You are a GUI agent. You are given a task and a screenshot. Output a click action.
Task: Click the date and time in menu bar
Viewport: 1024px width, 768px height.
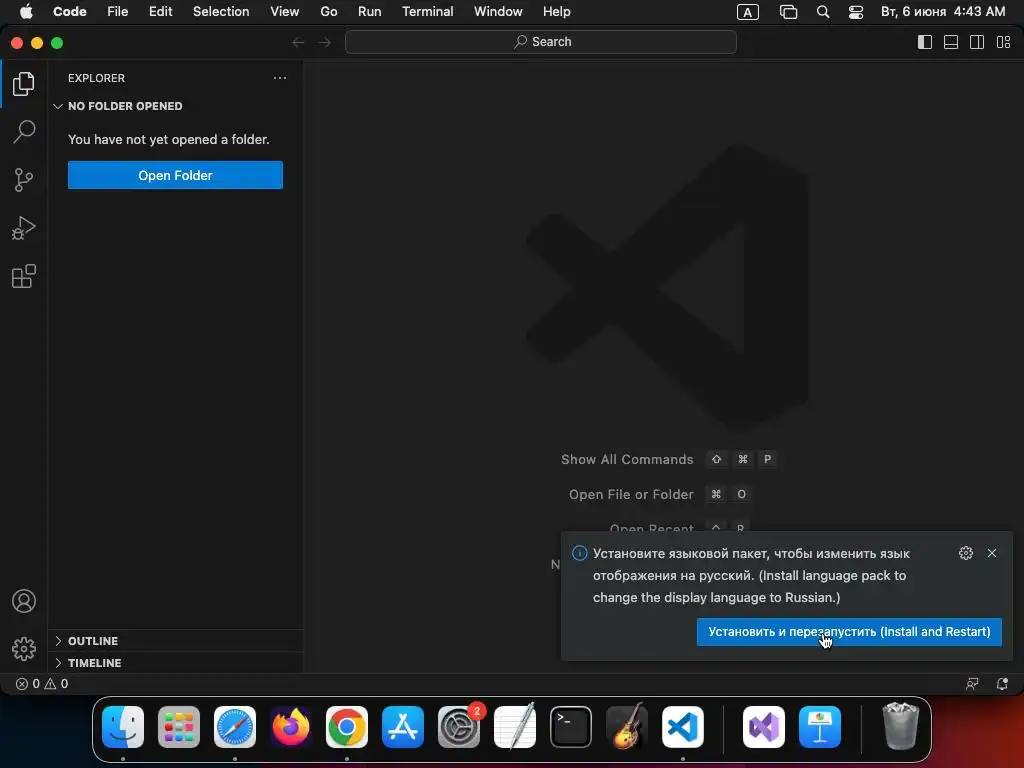943,12
